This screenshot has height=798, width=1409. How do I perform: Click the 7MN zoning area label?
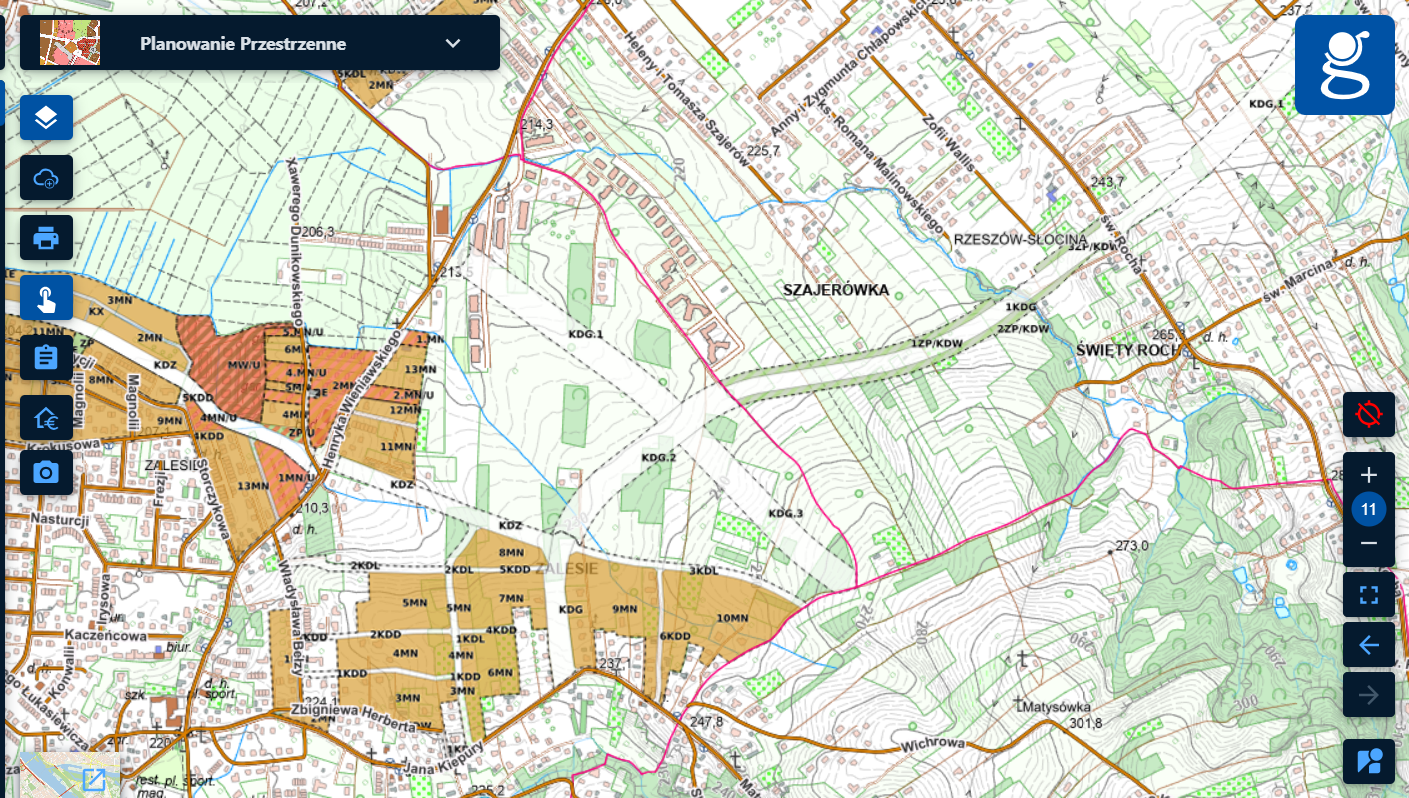[x=510, y=598]
